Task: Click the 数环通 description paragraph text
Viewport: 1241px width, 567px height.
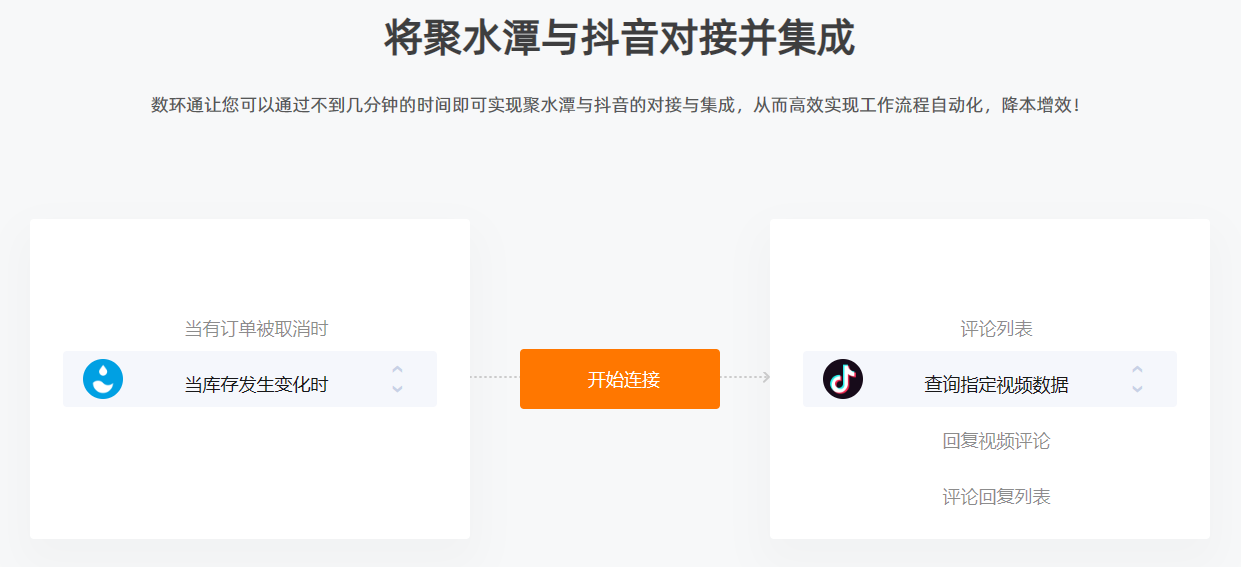Action: (616, 105)
